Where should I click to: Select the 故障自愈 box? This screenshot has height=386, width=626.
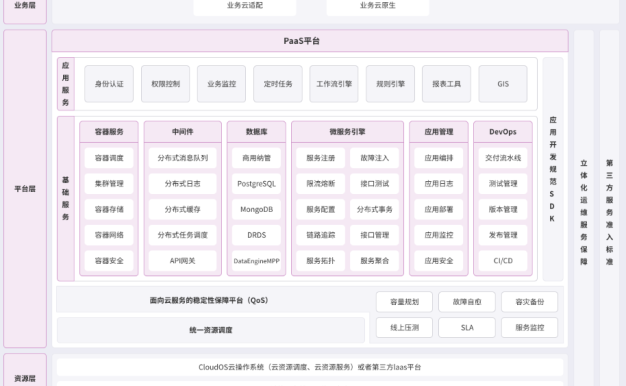[467, 302]
